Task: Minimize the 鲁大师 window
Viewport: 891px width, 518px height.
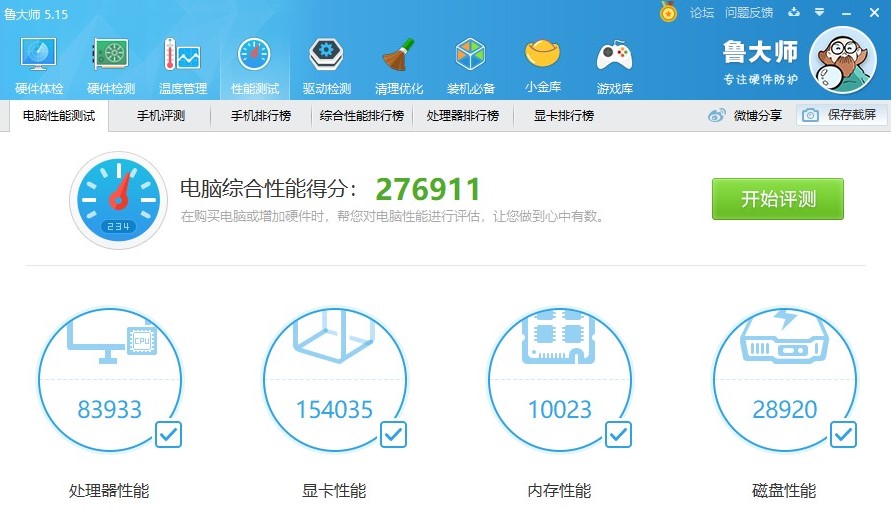Action: point(847,12)
